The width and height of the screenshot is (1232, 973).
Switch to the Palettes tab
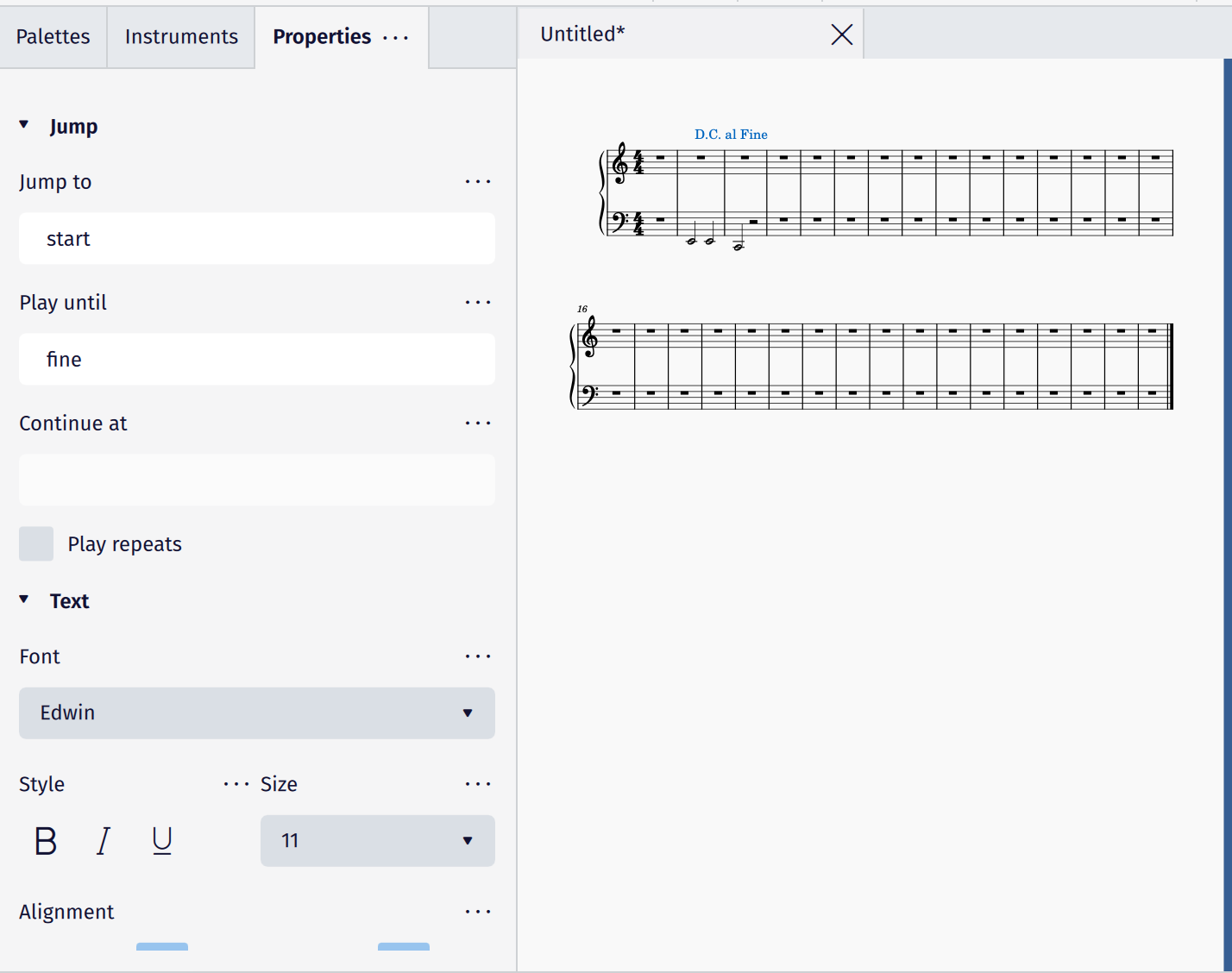click(x=53, y=36)
